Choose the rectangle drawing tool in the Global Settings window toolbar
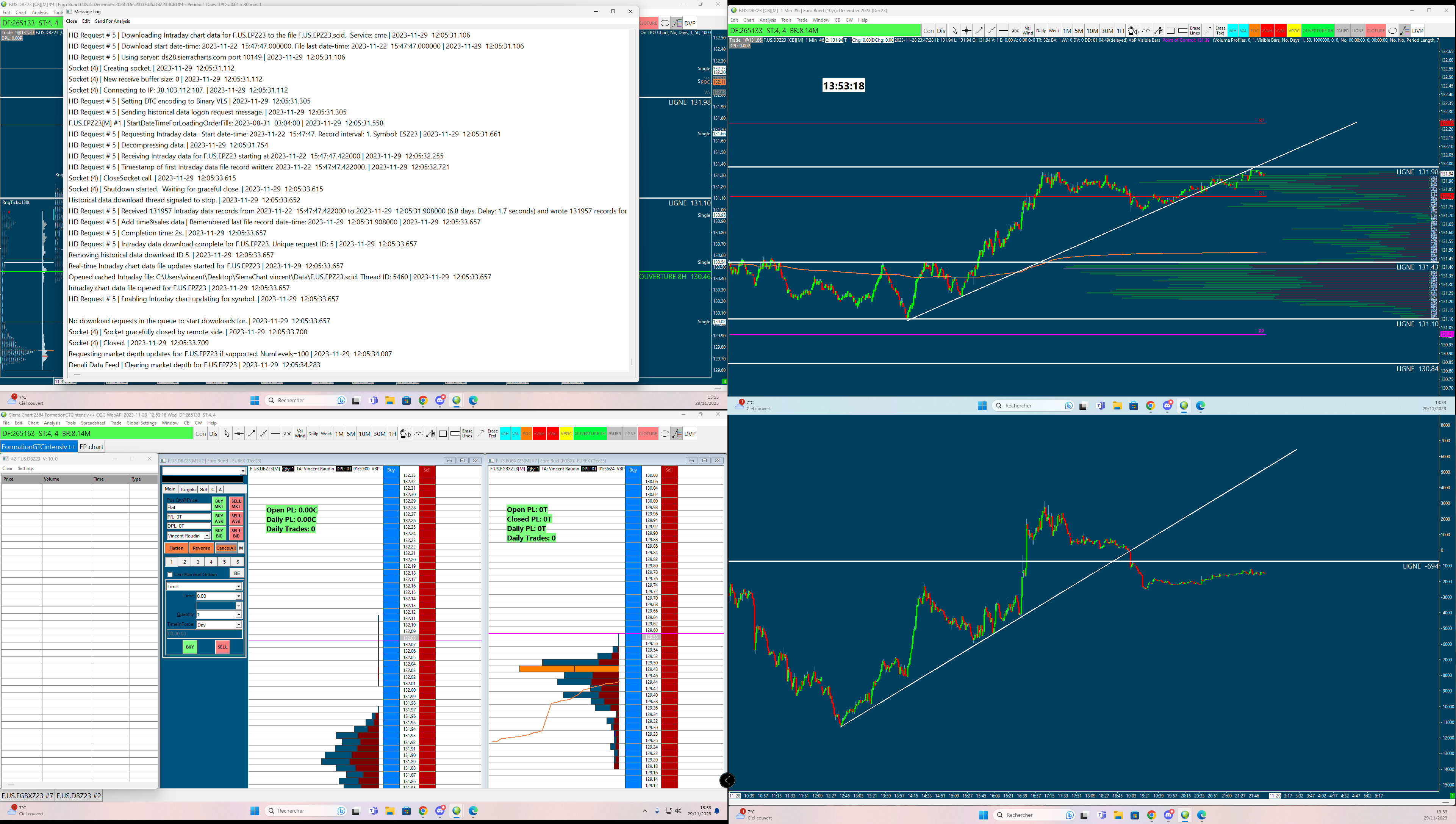This screenshot has width=1456, height=824. pyautogui.click(x=443, y=434)
